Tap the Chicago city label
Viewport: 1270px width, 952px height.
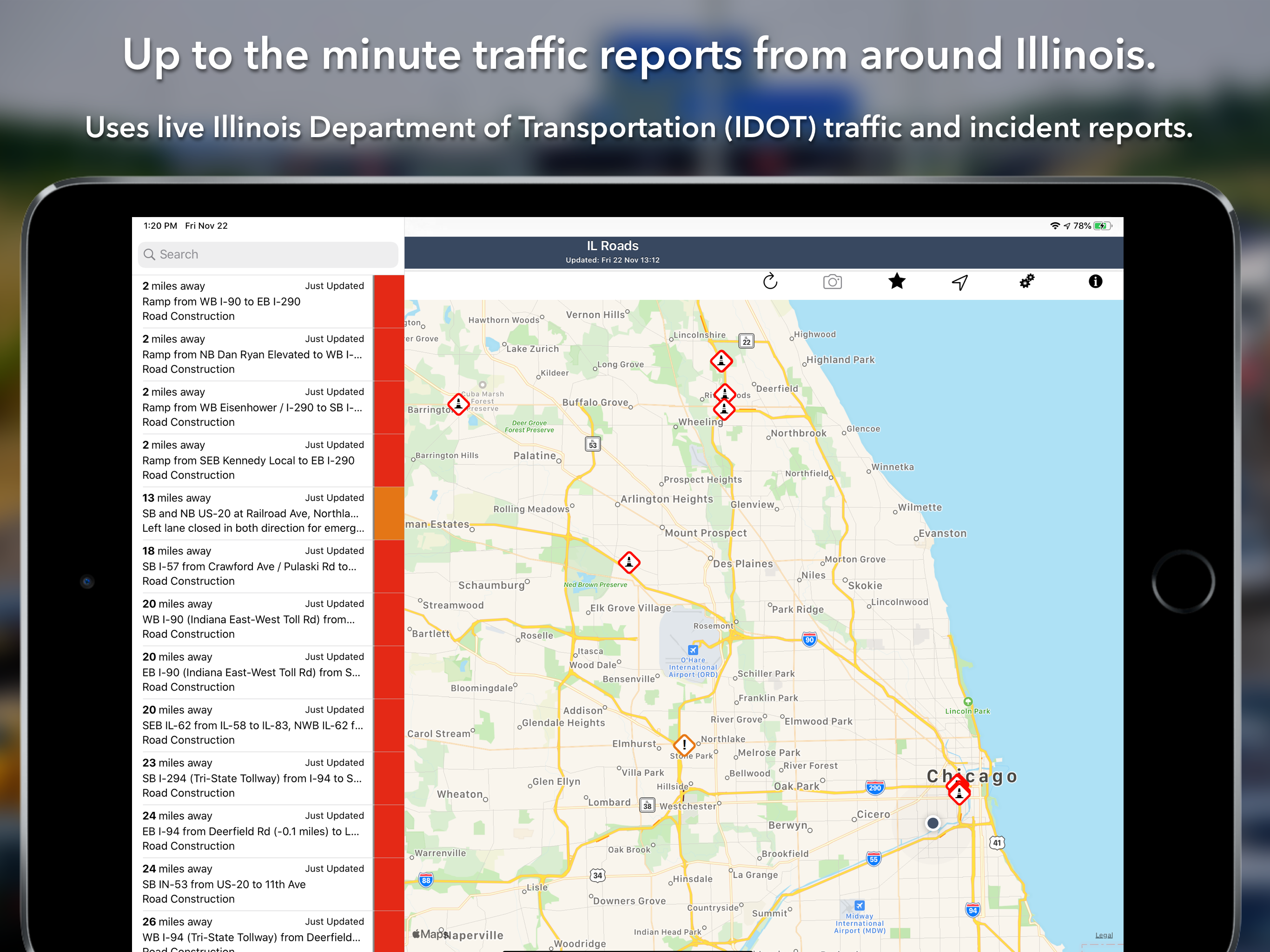point(972,776)
